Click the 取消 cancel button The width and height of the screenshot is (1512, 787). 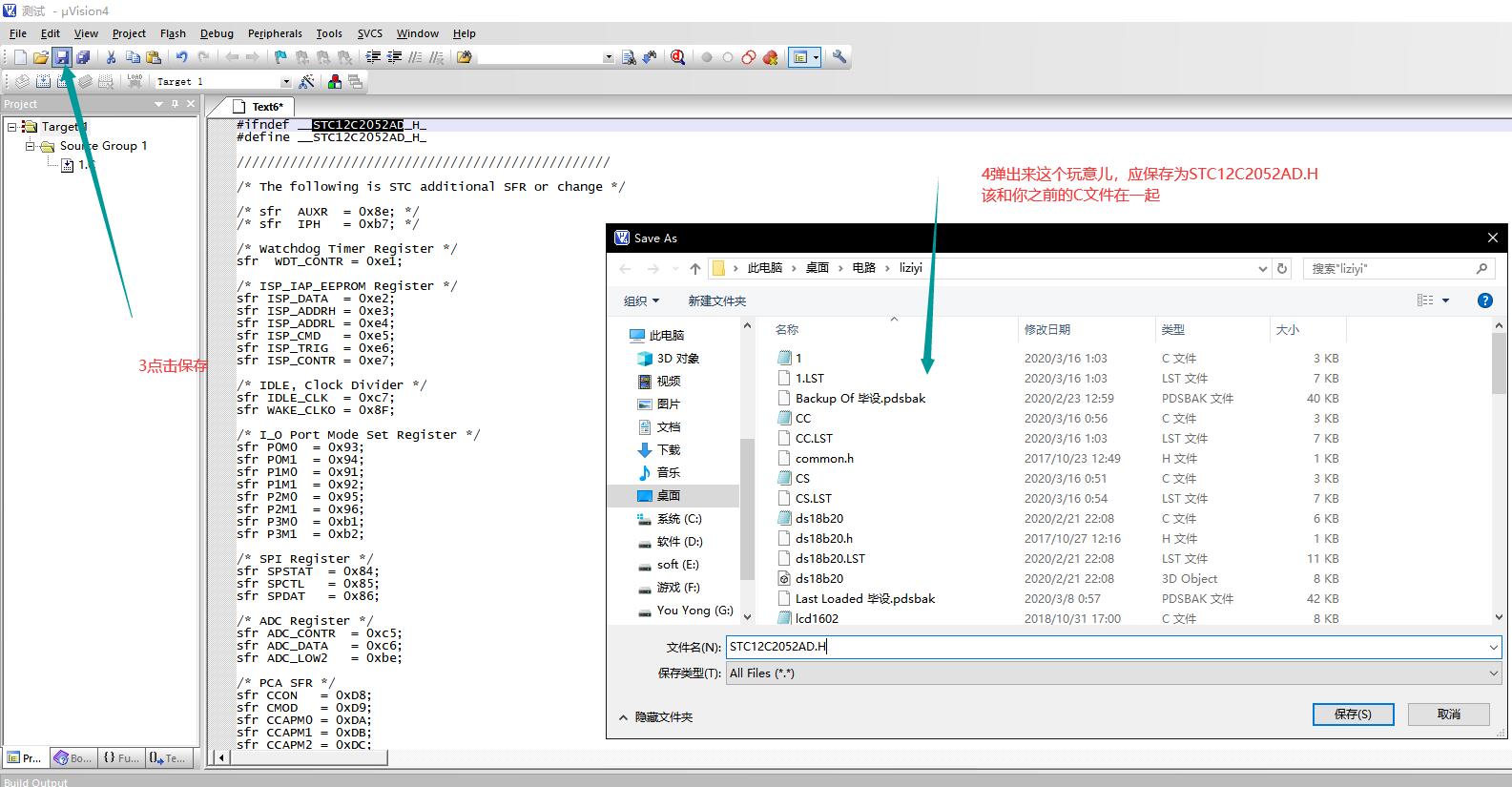tap(1448, 714)
